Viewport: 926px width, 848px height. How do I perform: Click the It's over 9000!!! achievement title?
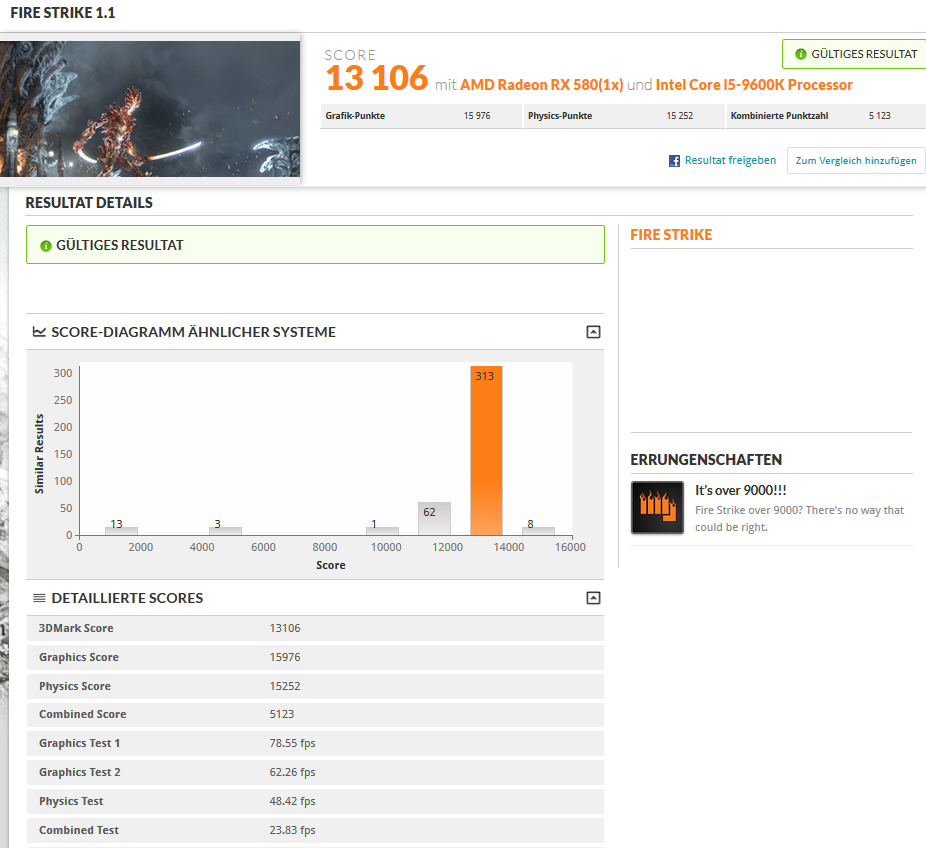tap(741, 490)
